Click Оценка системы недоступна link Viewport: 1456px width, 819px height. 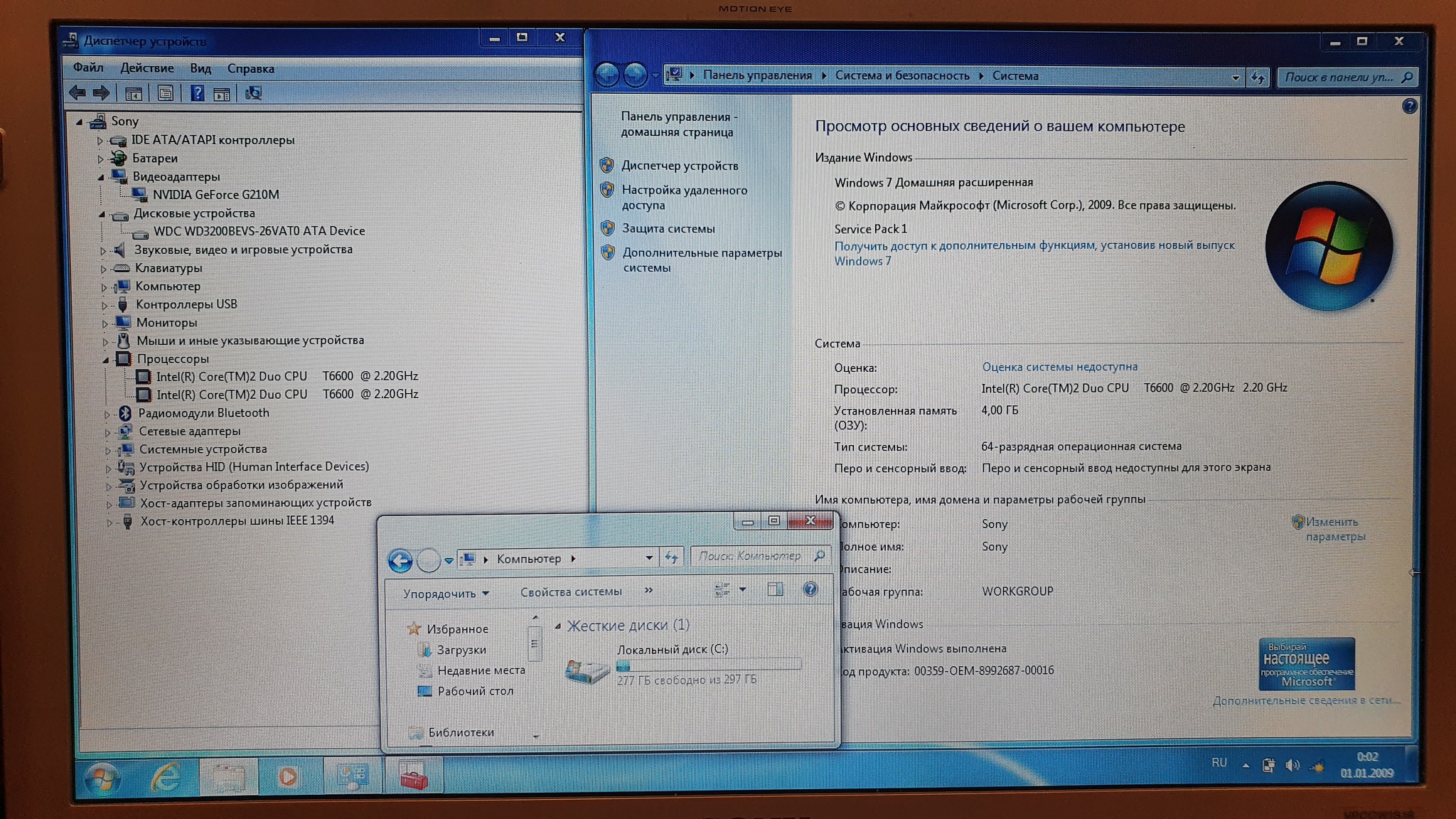pos(1059,367)
